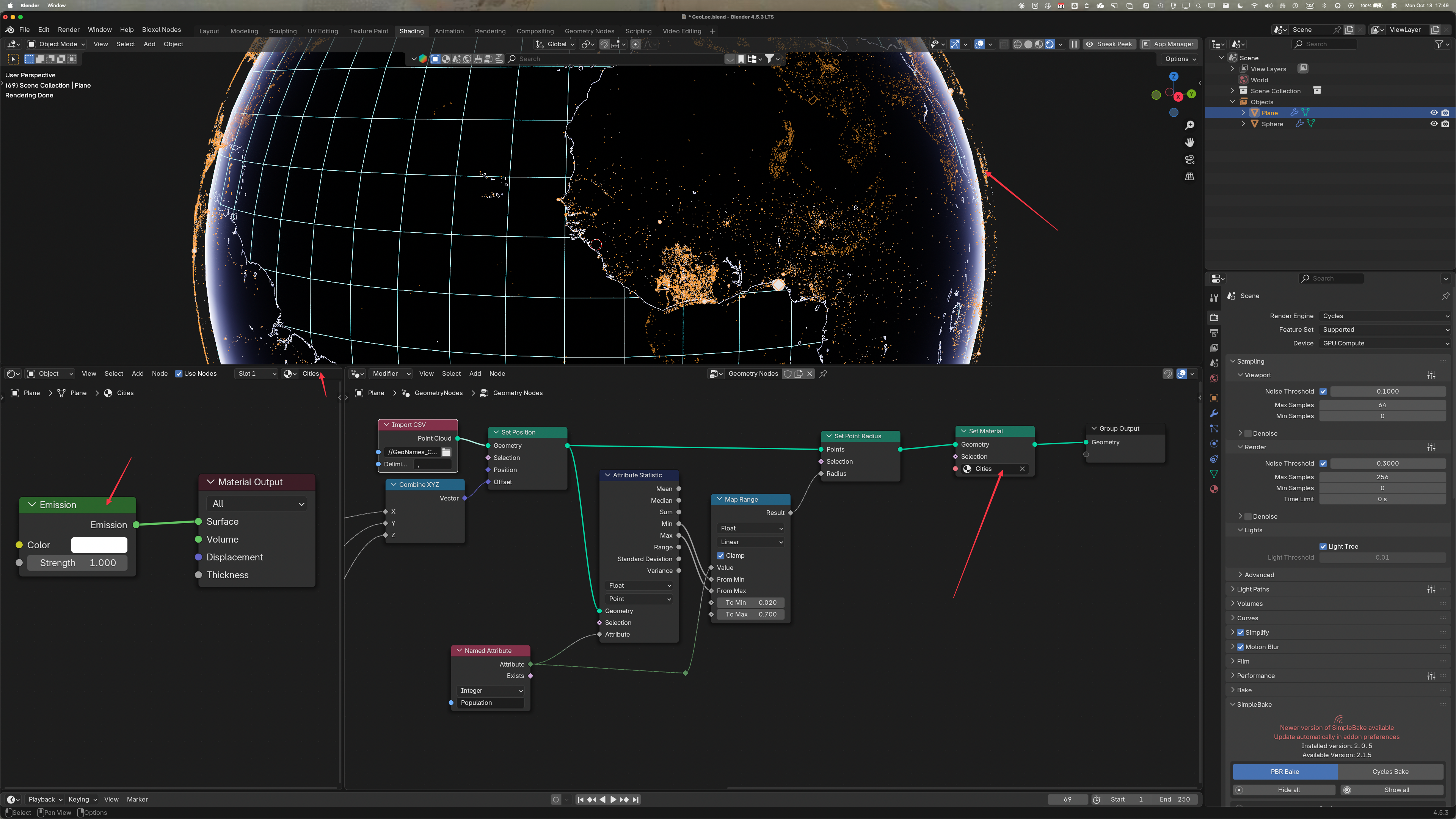
Task: Disable the Sphere object in renders
Action: (1445, 124)
